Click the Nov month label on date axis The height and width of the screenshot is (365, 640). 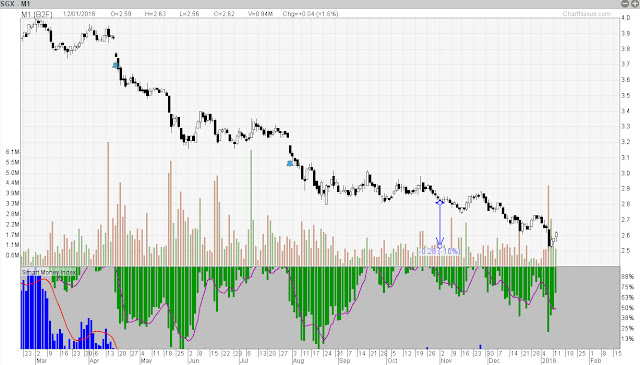tap(446, 361)
